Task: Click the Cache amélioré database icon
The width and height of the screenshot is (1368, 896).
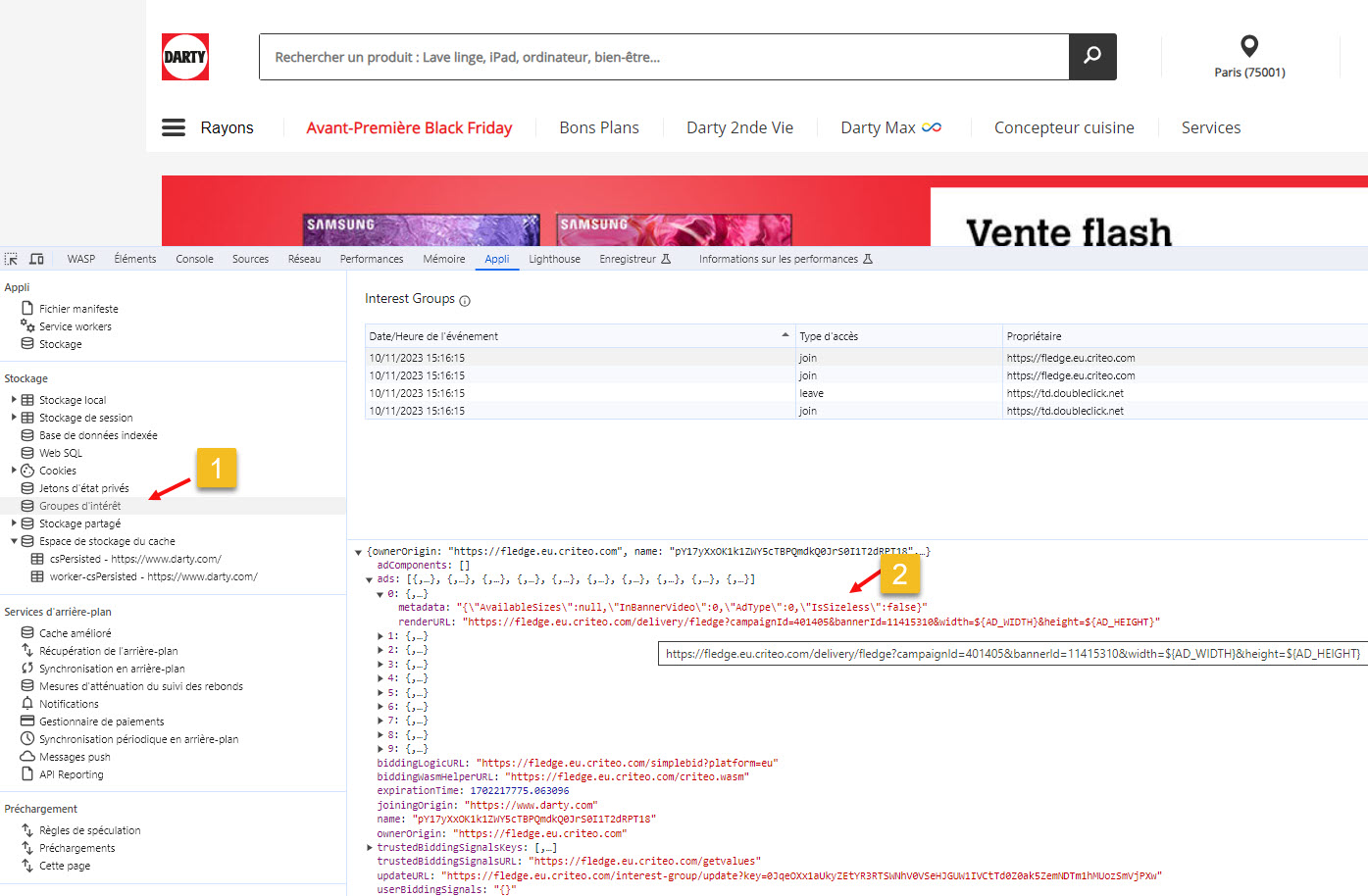Action: (x=27, y=633)
